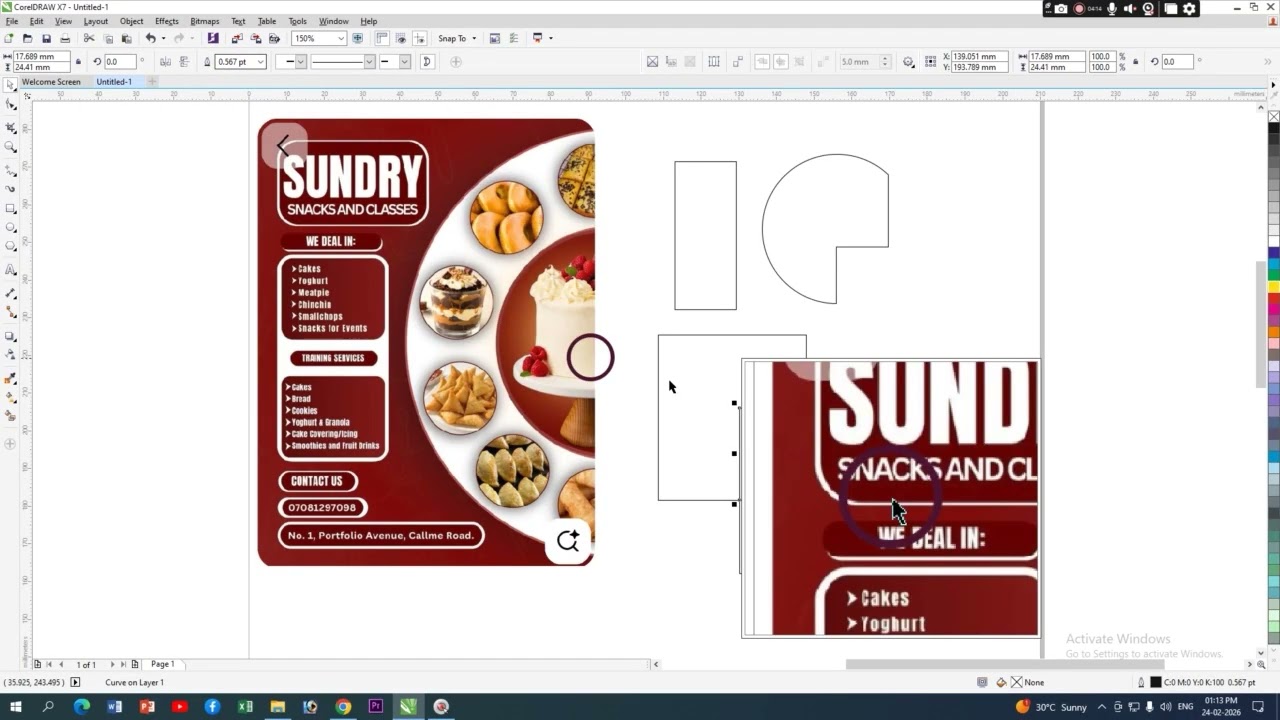The width and height of the screenshot is (1280, 720).
Task: Select the Crop tool
Action: tap(11, 127)
